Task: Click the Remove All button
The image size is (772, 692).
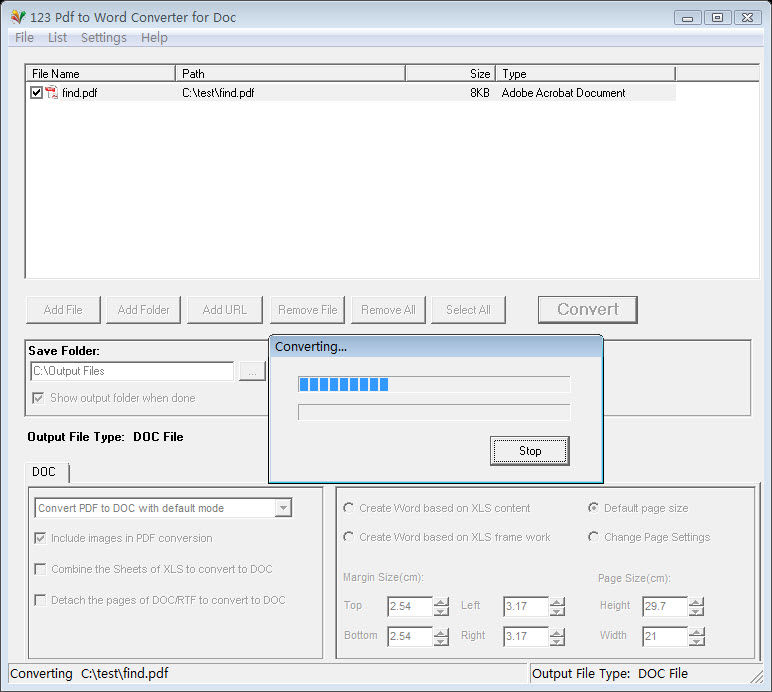Action: pos(388,310)
